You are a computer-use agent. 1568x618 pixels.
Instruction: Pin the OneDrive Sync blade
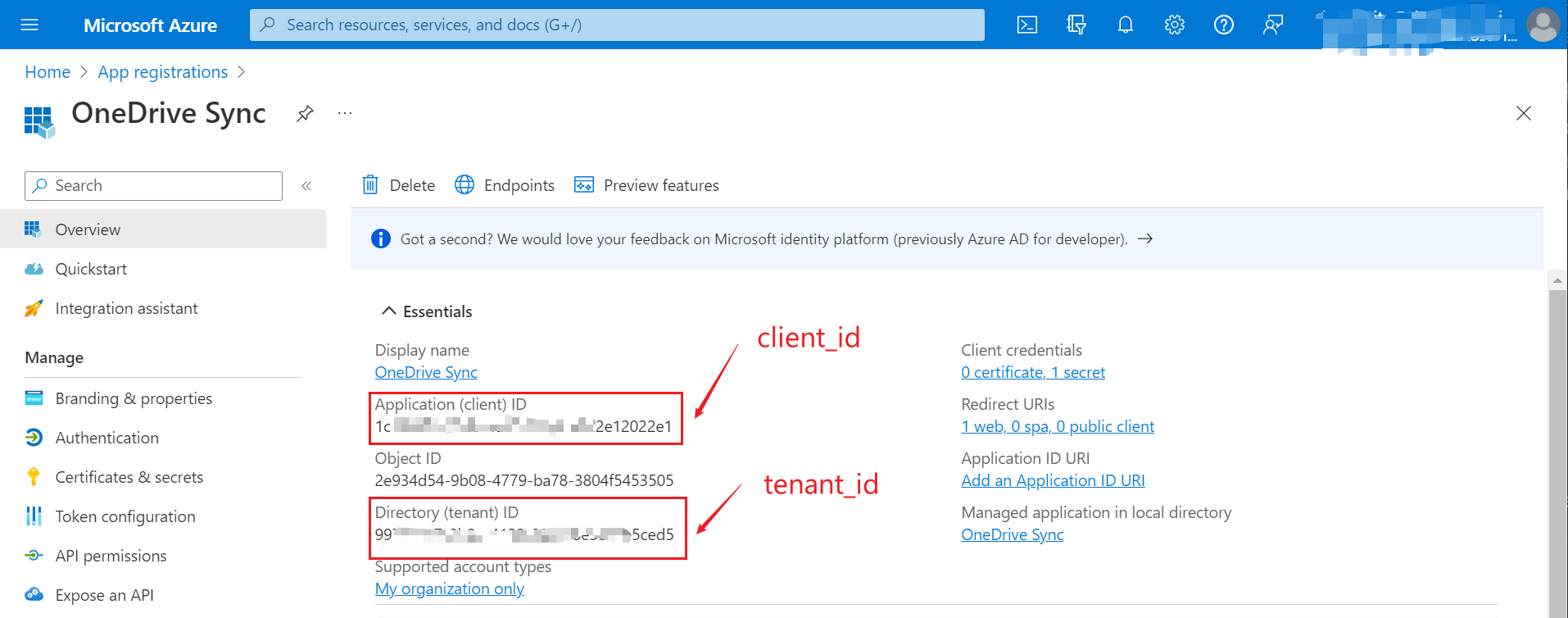point(305,113)
